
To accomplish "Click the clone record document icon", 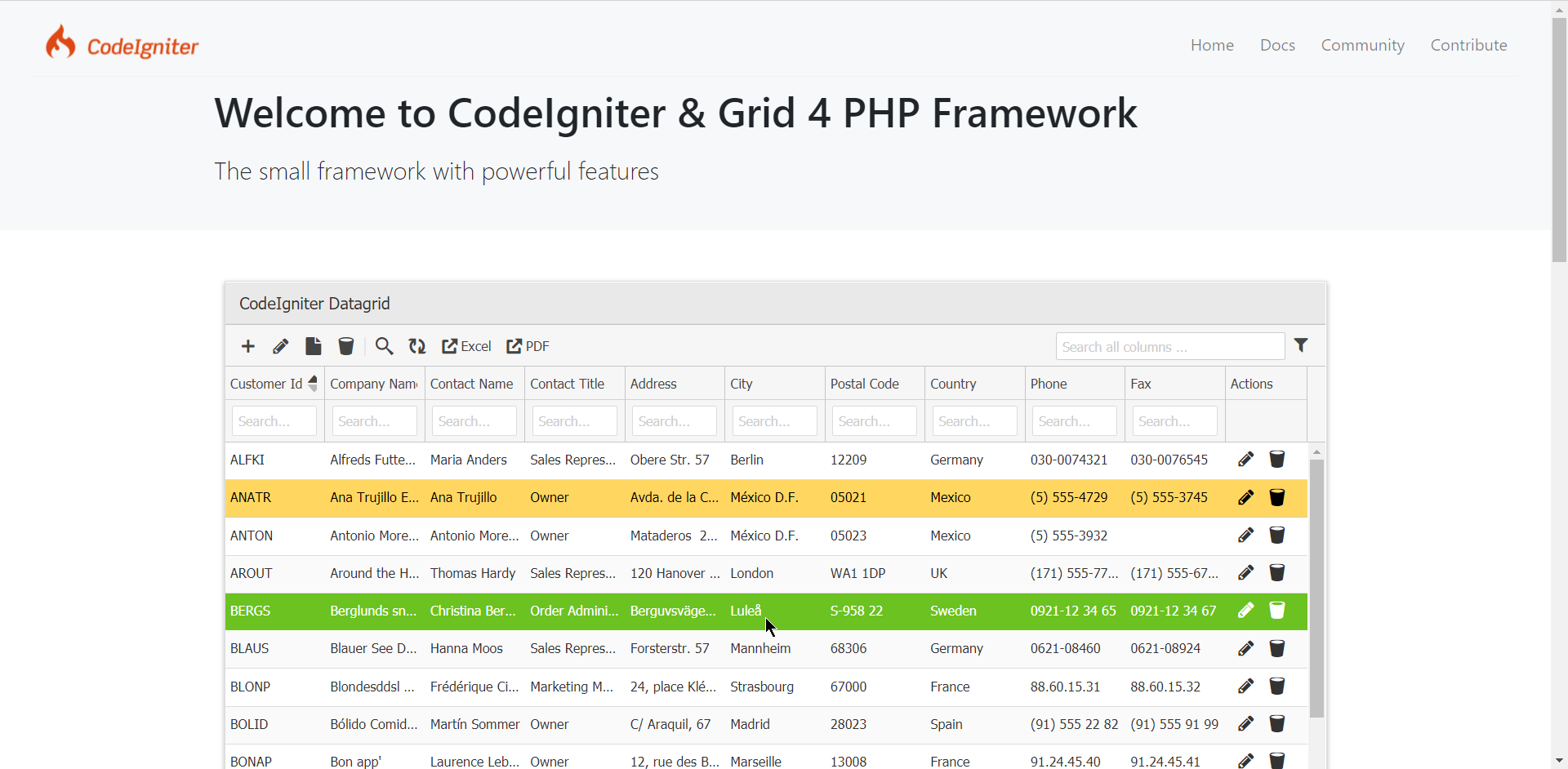I will [x=314, y=346].
